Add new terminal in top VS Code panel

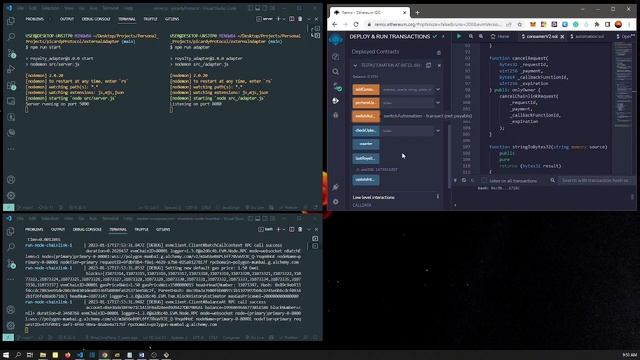click(x=278, y=19)
